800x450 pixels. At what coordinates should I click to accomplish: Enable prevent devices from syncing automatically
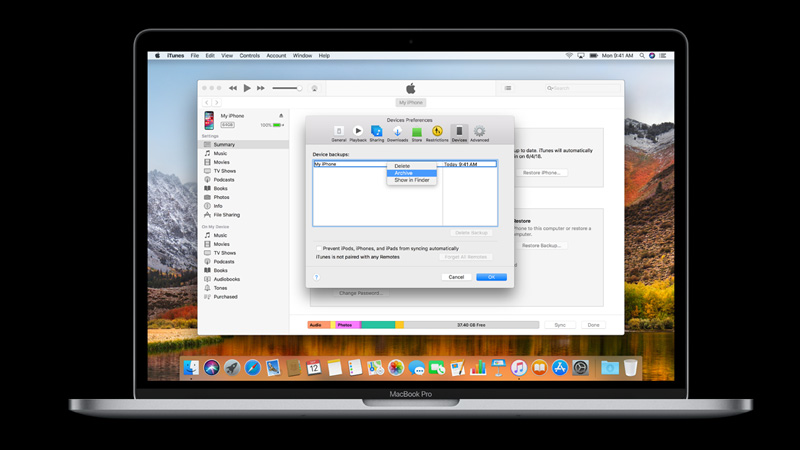318,248
